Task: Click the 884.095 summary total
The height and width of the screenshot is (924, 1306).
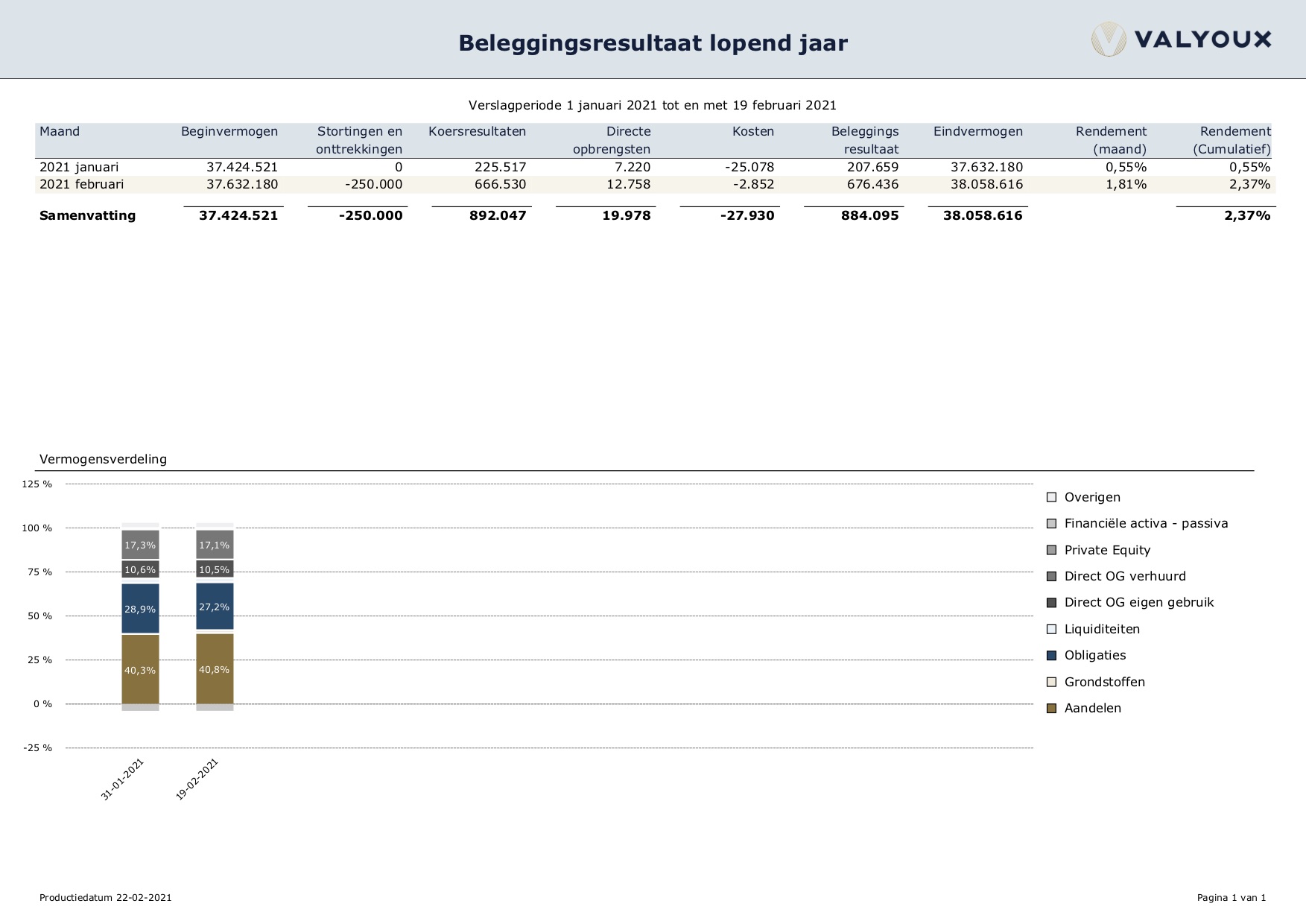Action: point(869,215)
